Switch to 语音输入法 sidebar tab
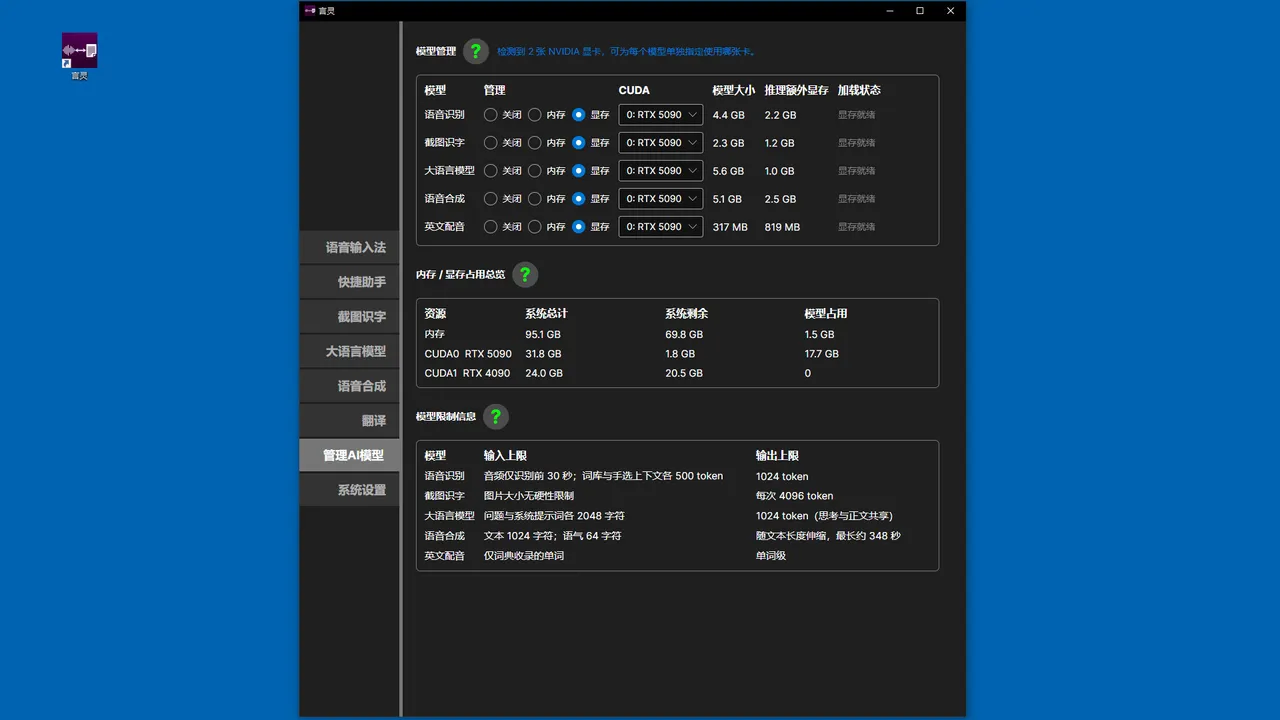Screen dimensions: 1280x720 tap(349, 247)
